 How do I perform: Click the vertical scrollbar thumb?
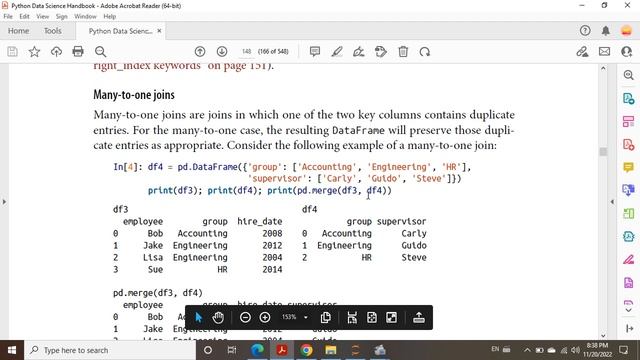[x=603, y=151]
